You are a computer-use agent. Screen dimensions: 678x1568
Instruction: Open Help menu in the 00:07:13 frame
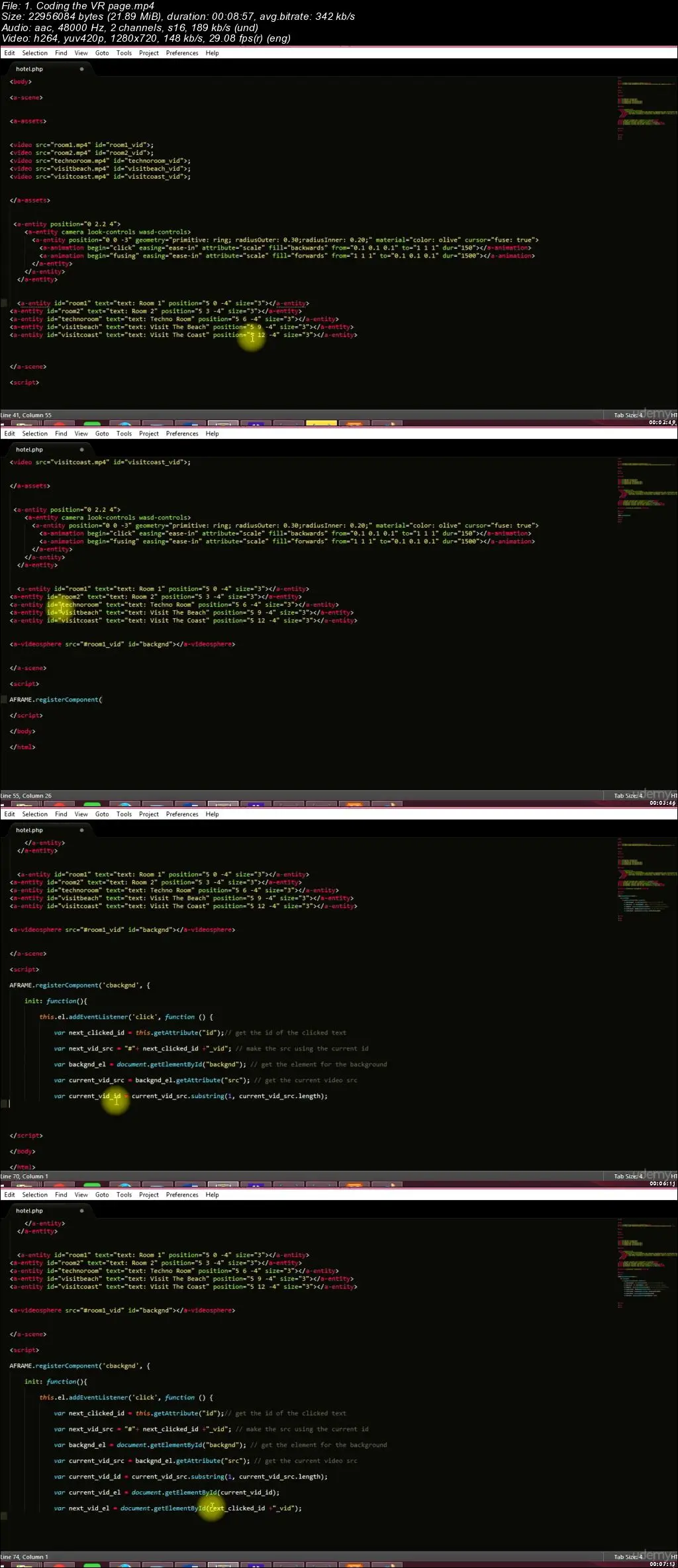tap(212, 1195)
